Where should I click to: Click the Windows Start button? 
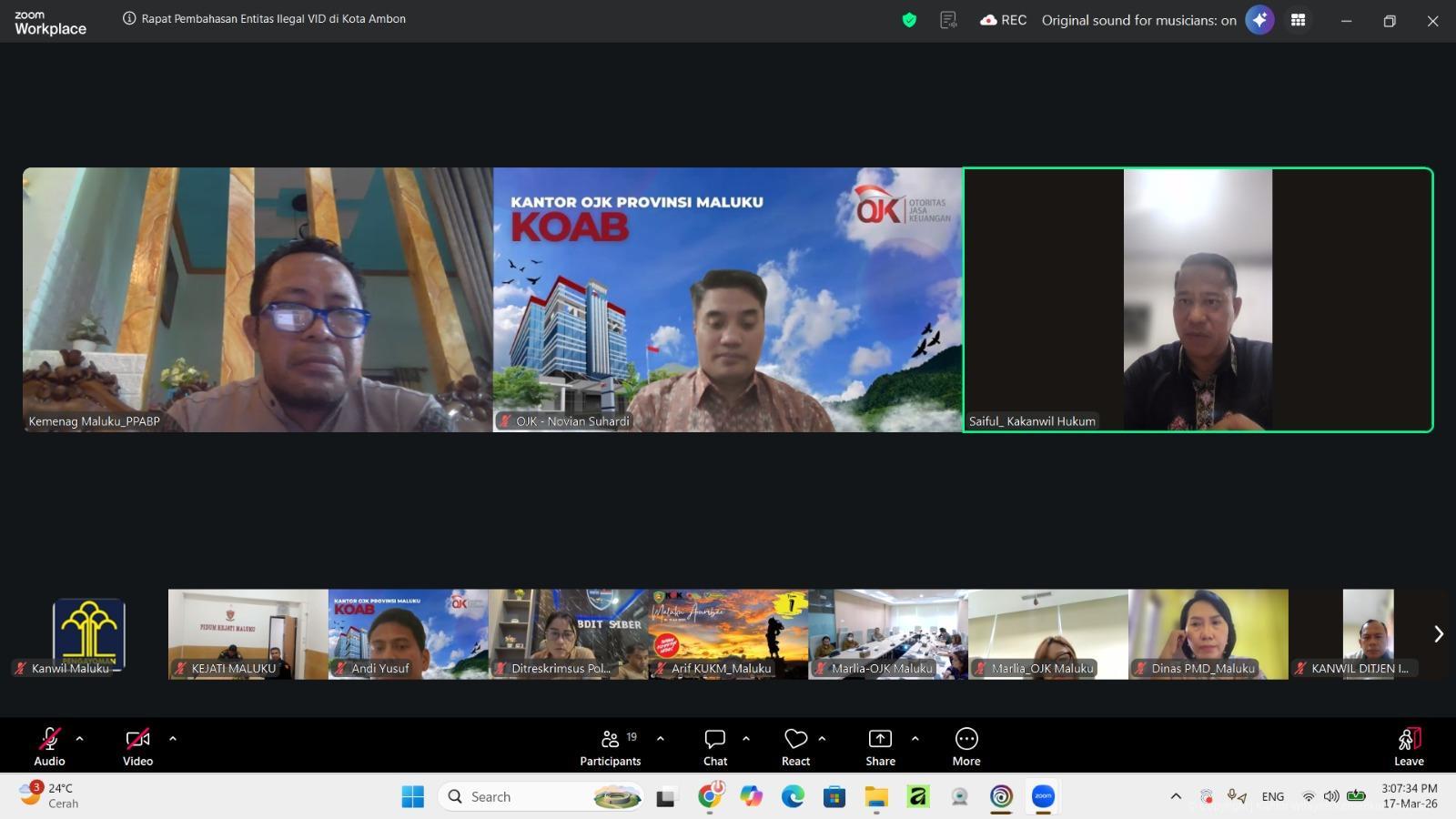pos(413,797)
